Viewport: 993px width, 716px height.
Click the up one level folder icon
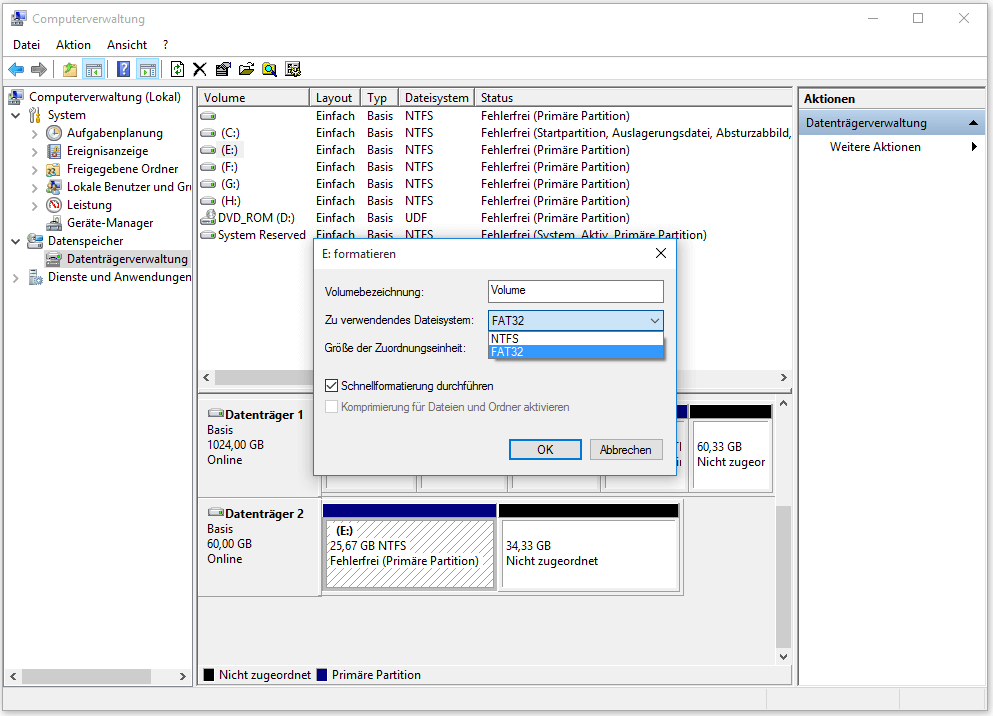point(70,70)
